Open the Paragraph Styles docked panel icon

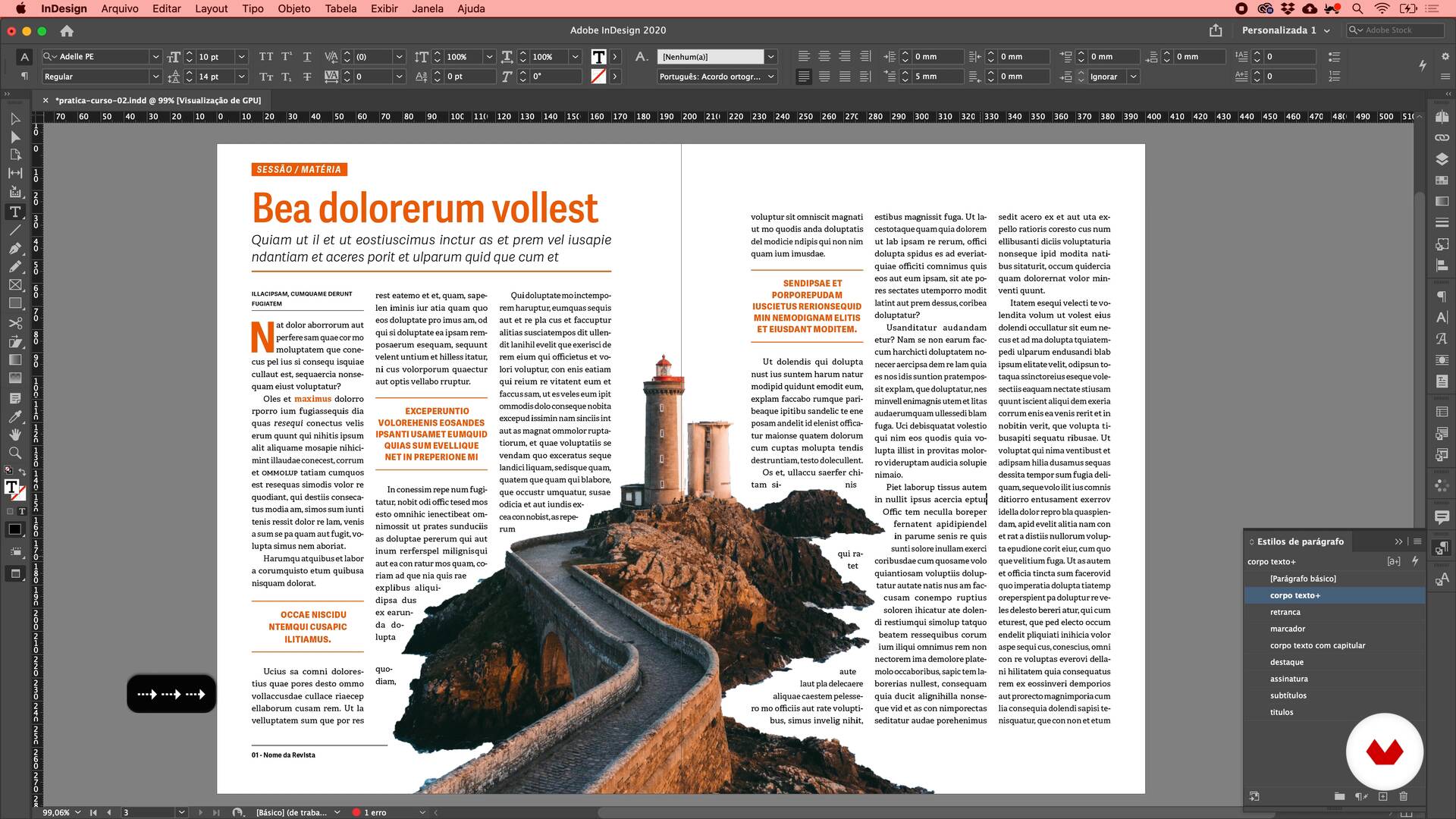point(1442,548)
